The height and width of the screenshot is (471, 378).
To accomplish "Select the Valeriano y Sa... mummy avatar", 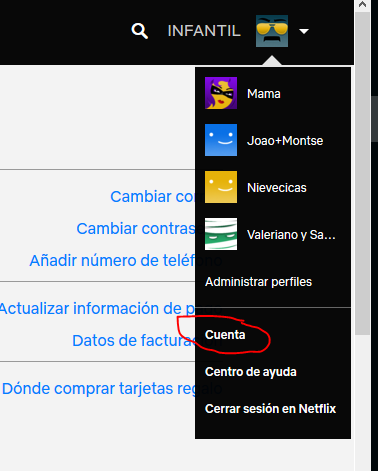I will pos(221,234).
